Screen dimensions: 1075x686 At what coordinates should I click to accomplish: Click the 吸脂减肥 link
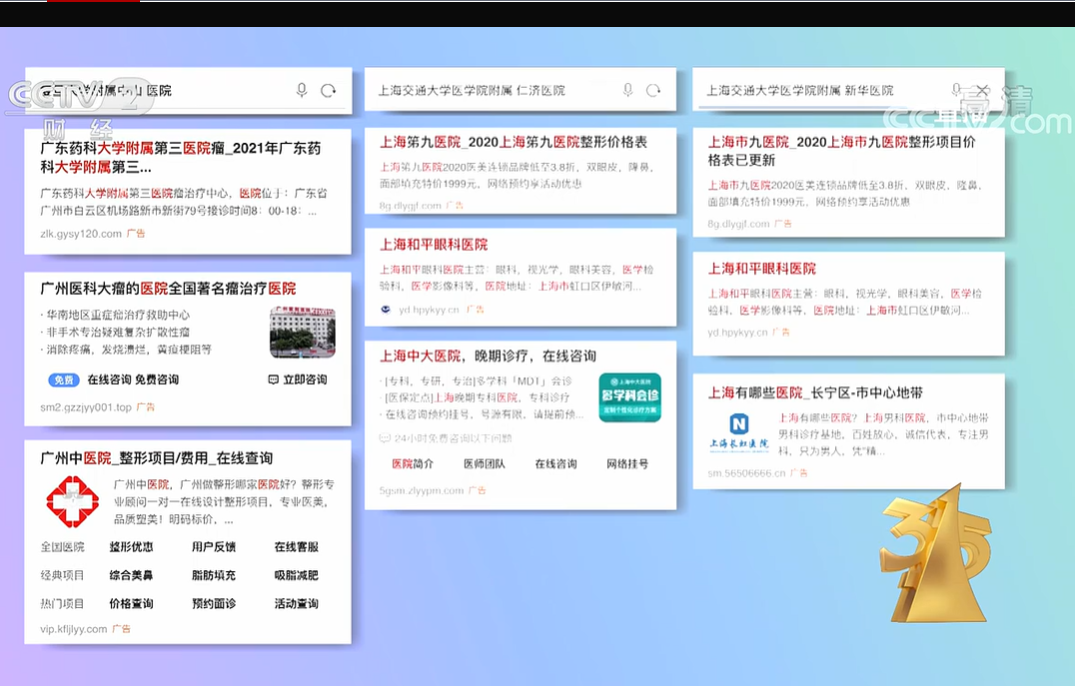296,575
